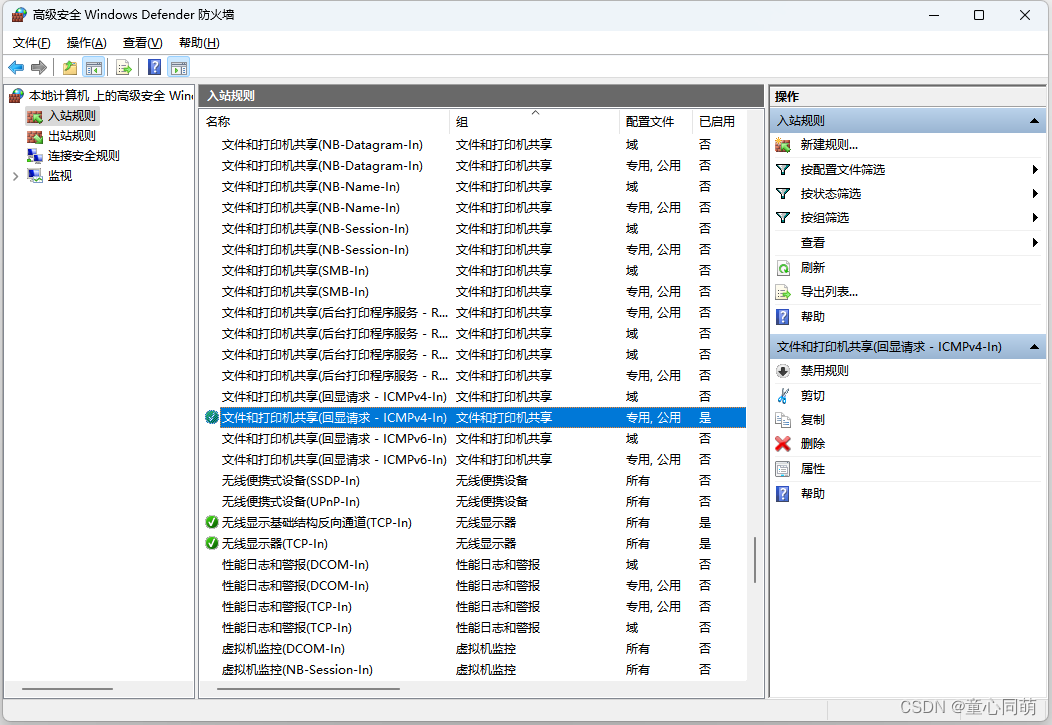Click the vertical scrollbar of rules list
This screenshot has width=1052, height=725.
point(755,559)
